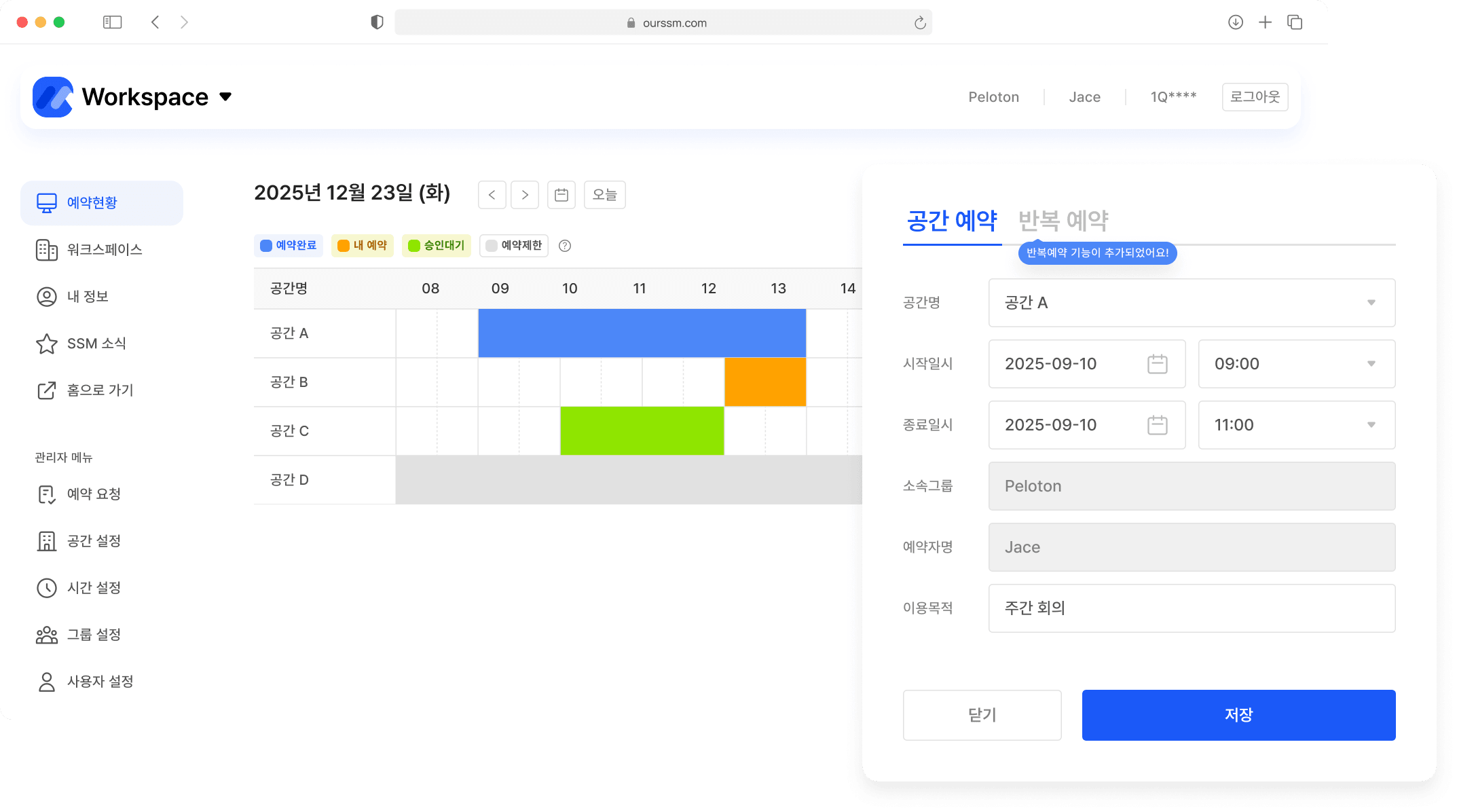
Task: Switch to the 반복 예약 tab
Action: pyautogui.click(x=1063, y=221)
